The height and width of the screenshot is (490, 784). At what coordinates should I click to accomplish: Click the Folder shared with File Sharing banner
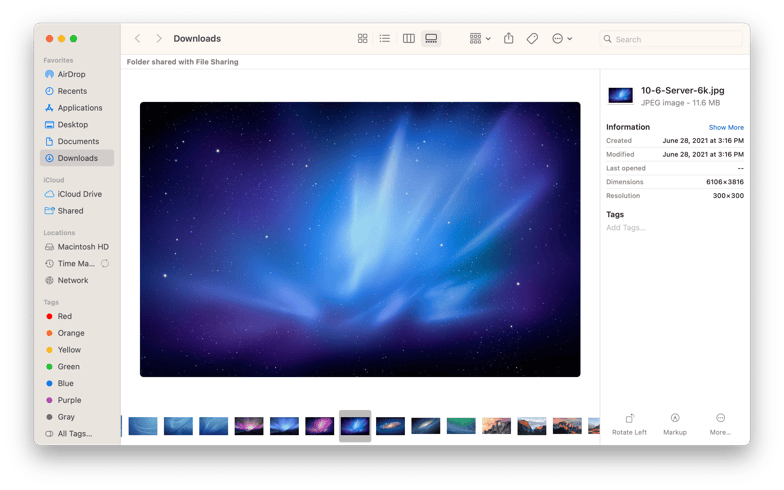(182, 62)
